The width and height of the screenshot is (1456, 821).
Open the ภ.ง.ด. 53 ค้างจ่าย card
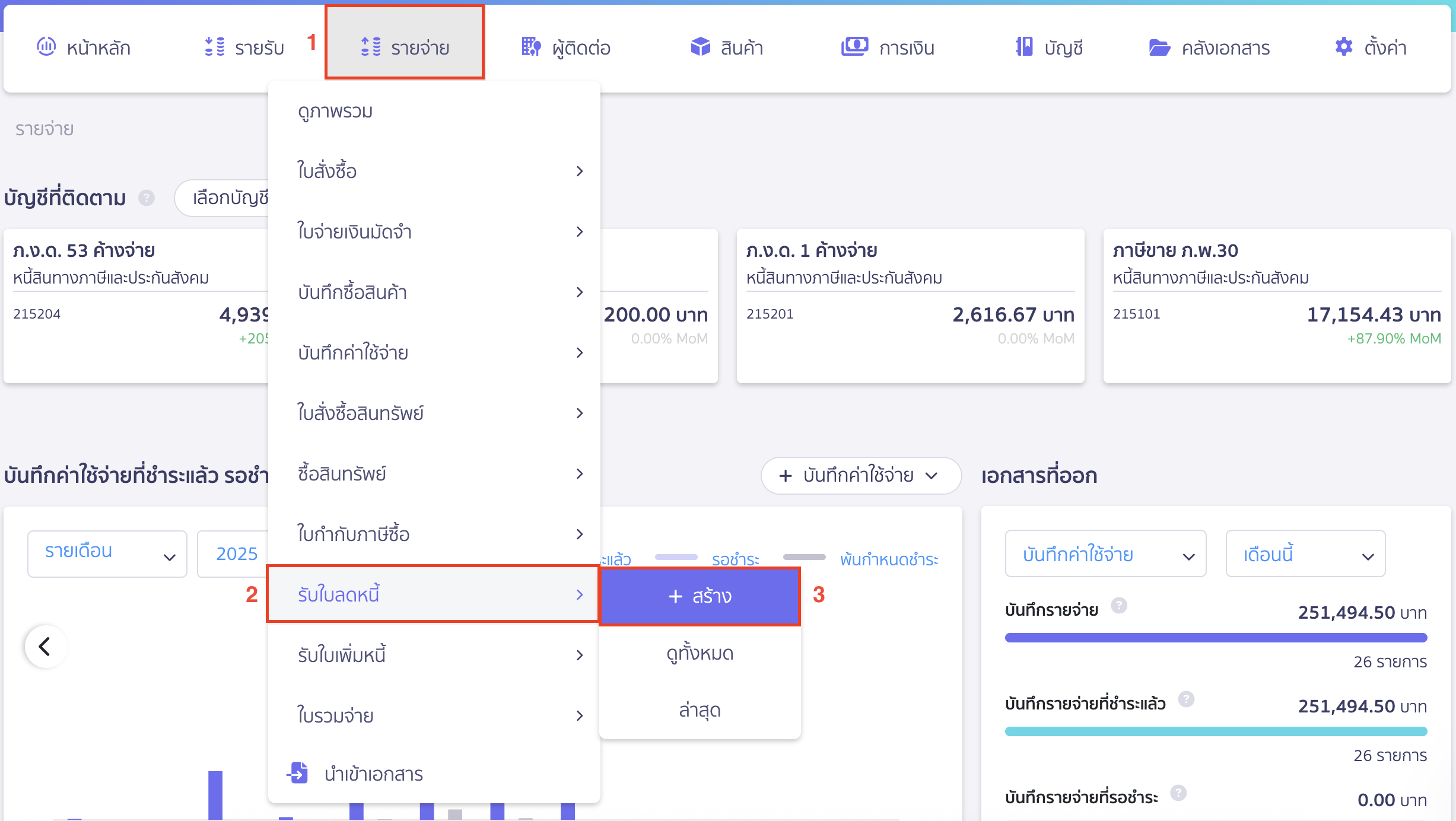[136, 306]
